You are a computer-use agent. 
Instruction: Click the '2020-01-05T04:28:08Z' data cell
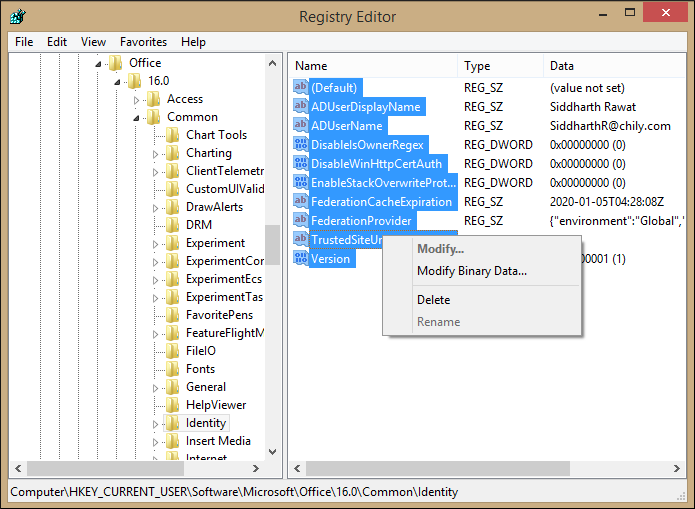(607, 202)
